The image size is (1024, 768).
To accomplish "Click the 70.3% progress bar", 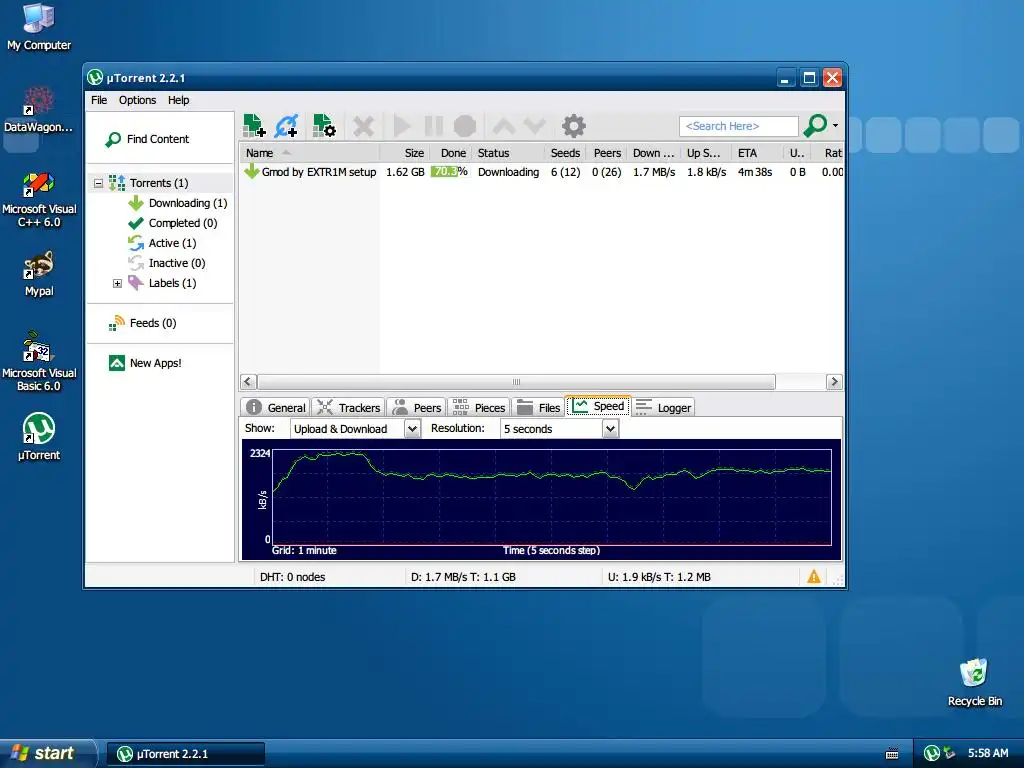I will tap(449, 172).
